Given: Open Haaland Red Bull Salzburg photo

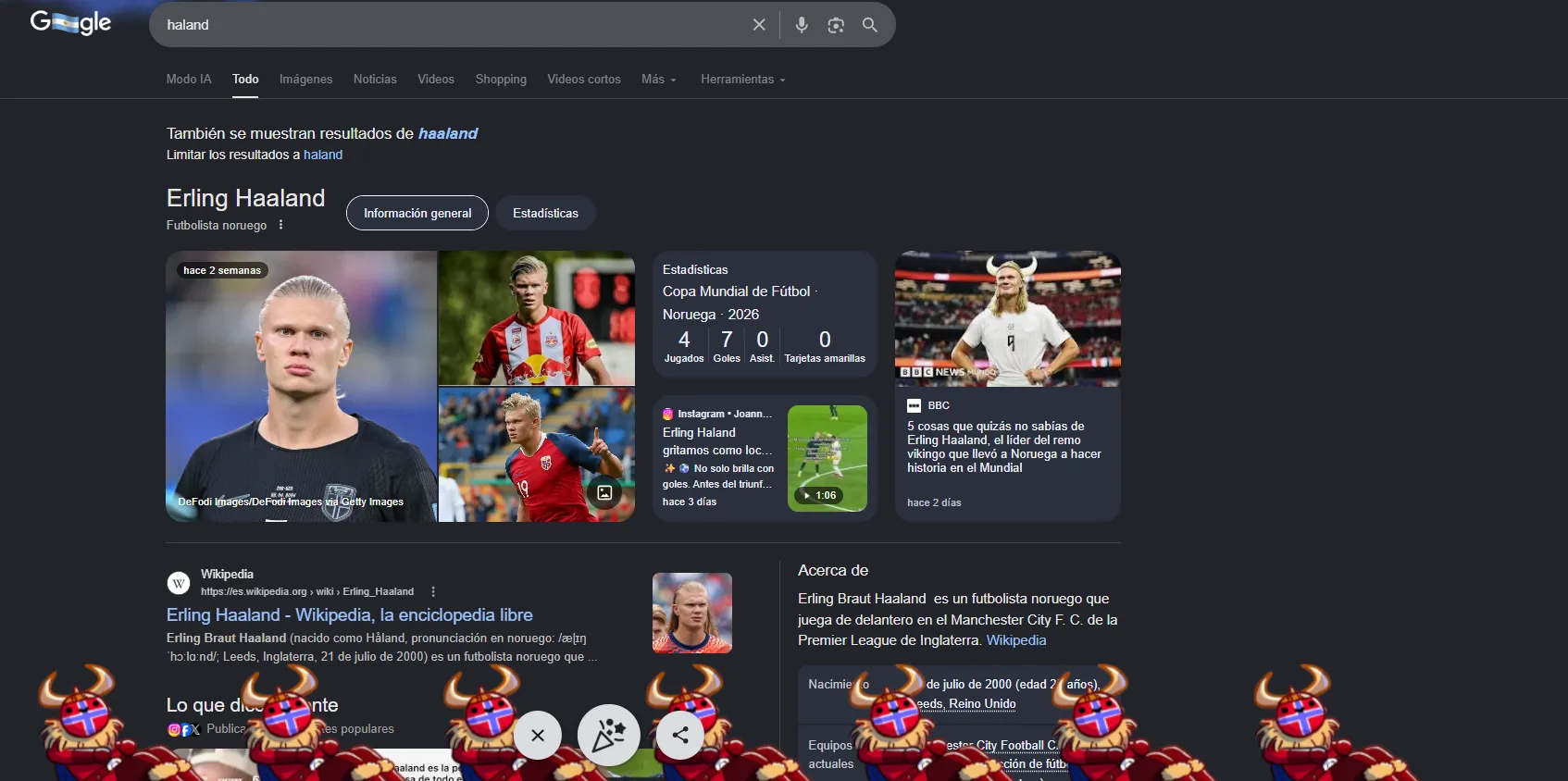Looking at the screenshot, I should point(537,317).
